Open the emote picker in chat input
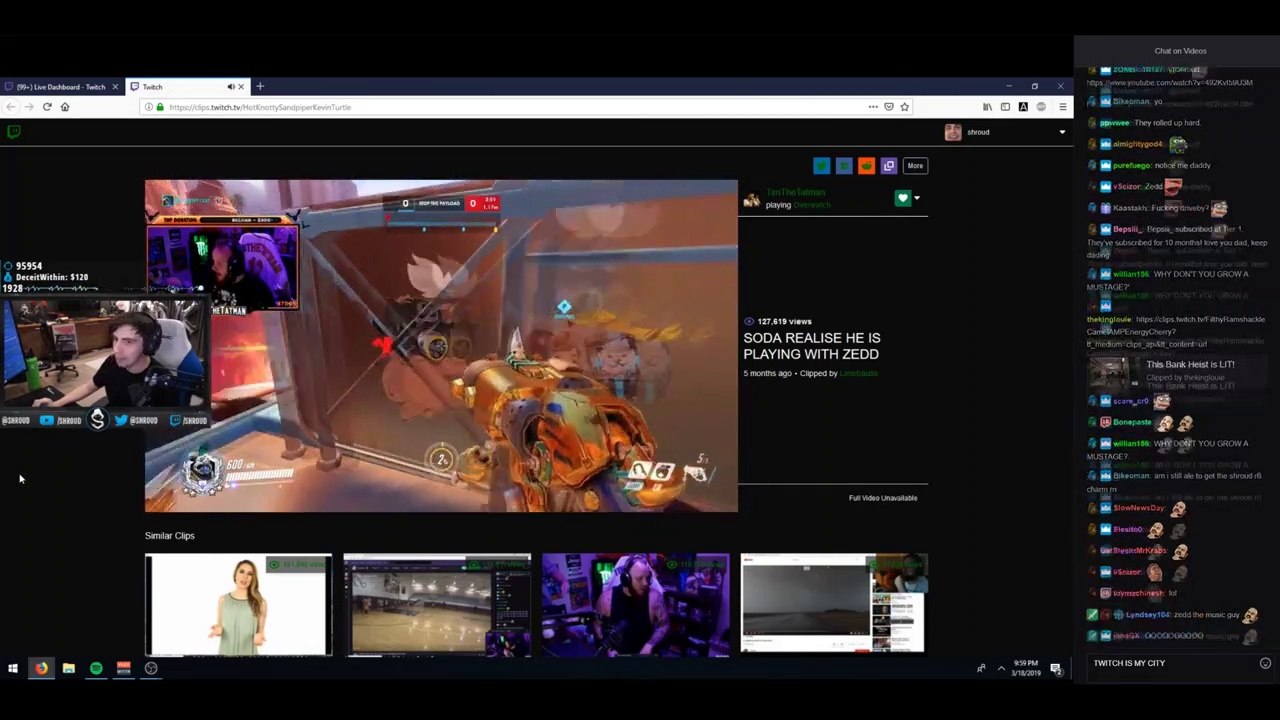This screenshot has width=1280, height=720. 1265,663
